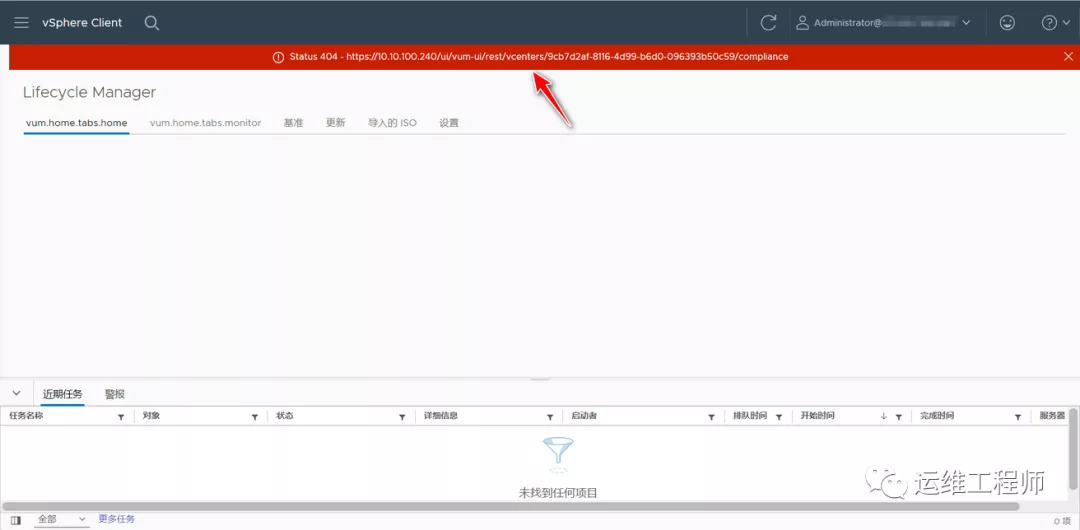Click the 更多任务 link
1080x530 pixels.
click(116, 520)
